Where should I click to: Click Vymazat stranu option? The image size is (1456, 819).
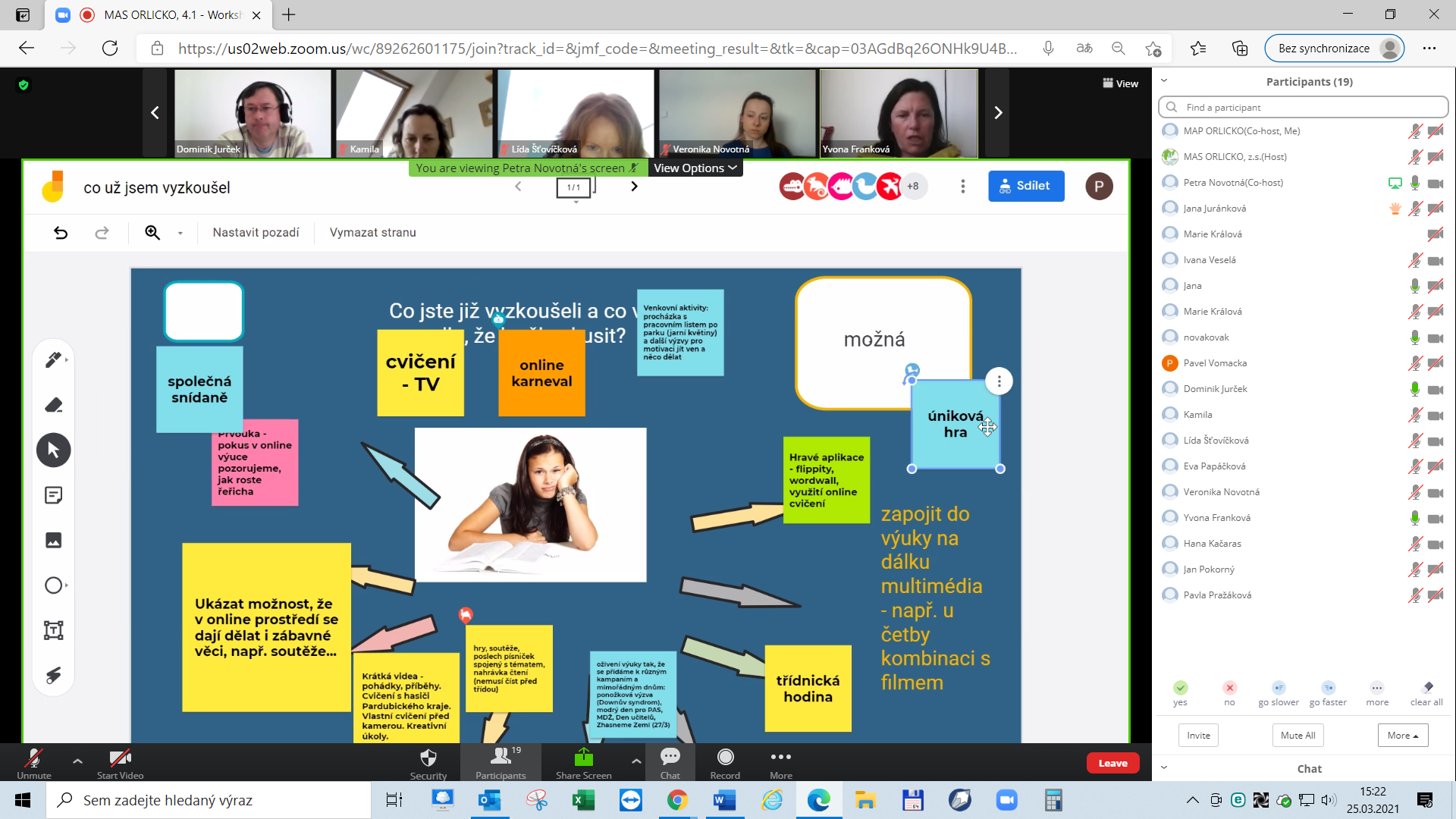point(372,233)
